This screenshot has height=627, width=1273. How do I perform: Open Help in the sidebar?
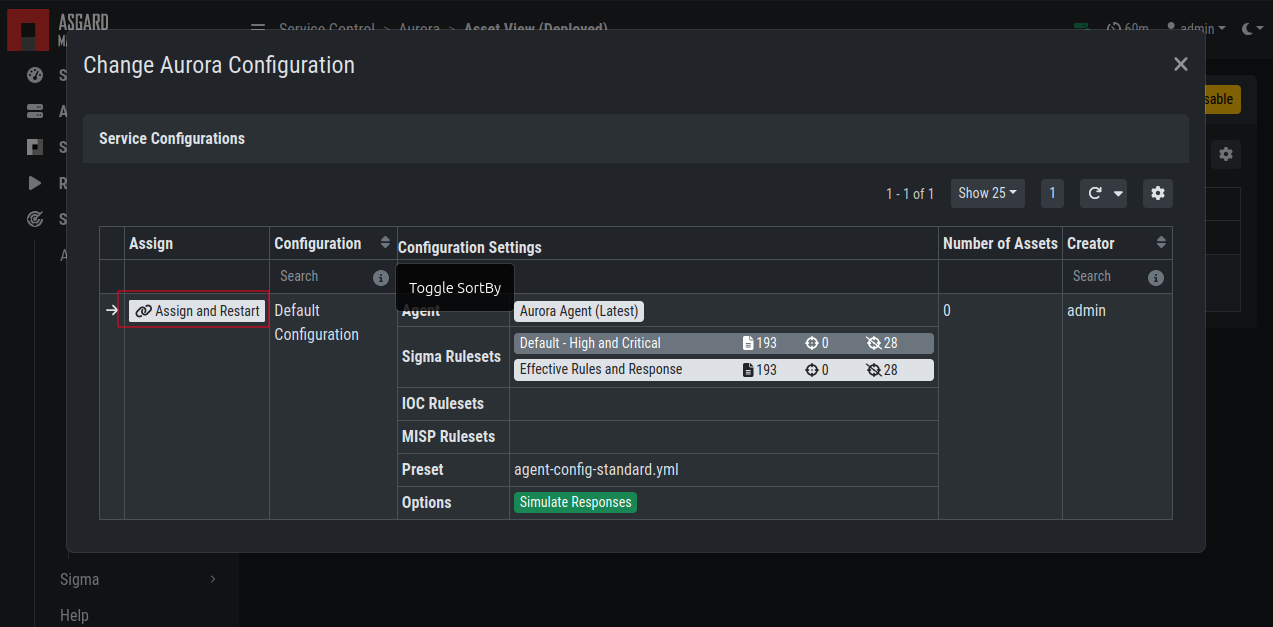tap(74, 615)
